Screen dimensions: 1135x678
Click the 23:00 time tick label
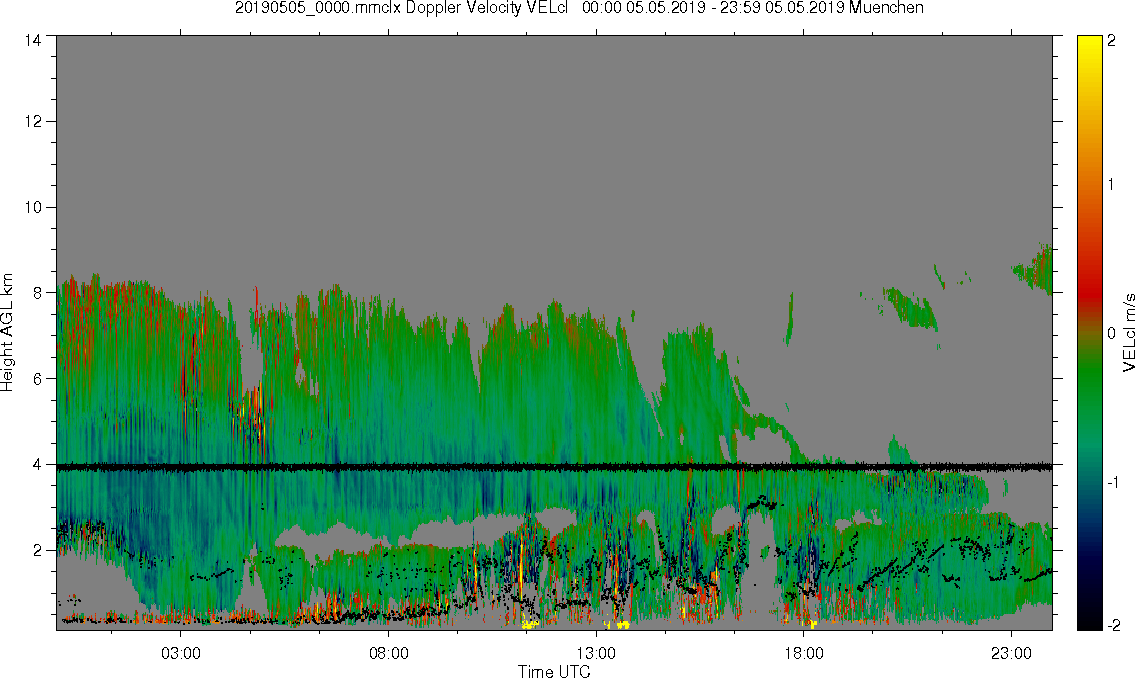point(1011,653)
